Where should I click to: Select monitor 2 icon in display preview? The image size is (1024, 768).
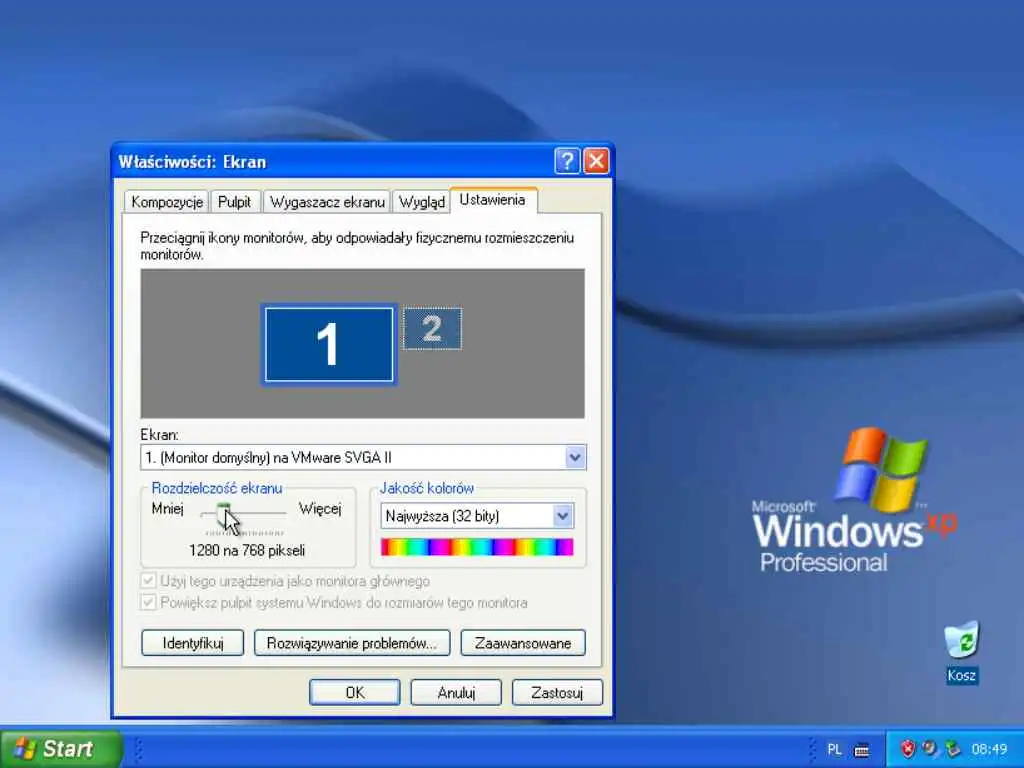tap(432, 328)
